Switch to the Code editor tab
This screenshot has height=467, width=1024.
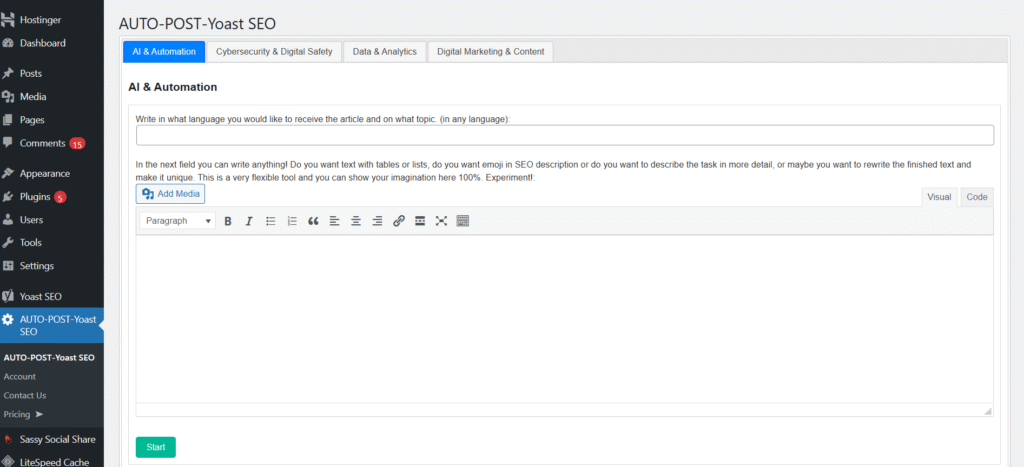976,197
